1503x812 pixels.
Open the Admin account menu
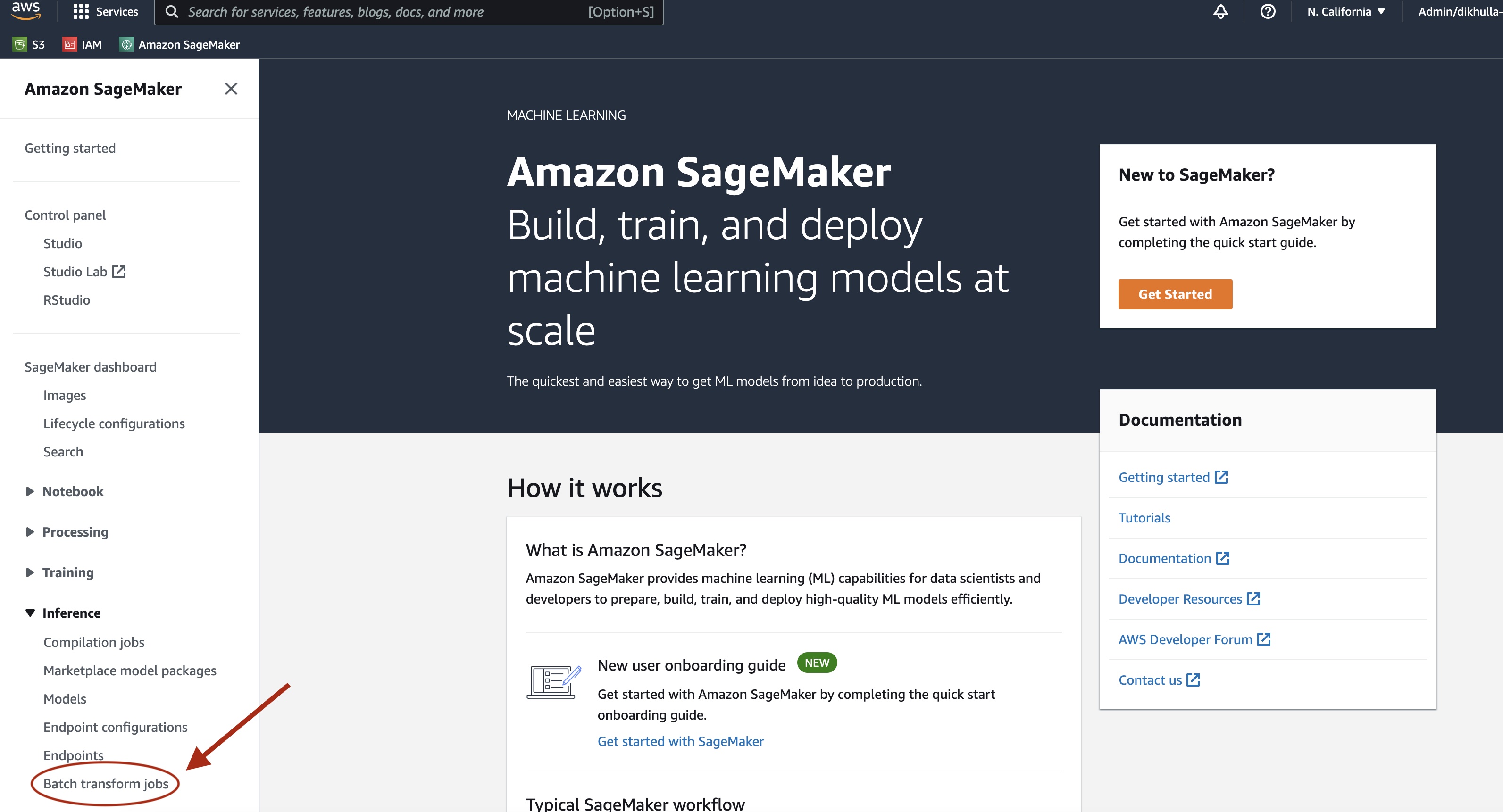pos(1460,12)
